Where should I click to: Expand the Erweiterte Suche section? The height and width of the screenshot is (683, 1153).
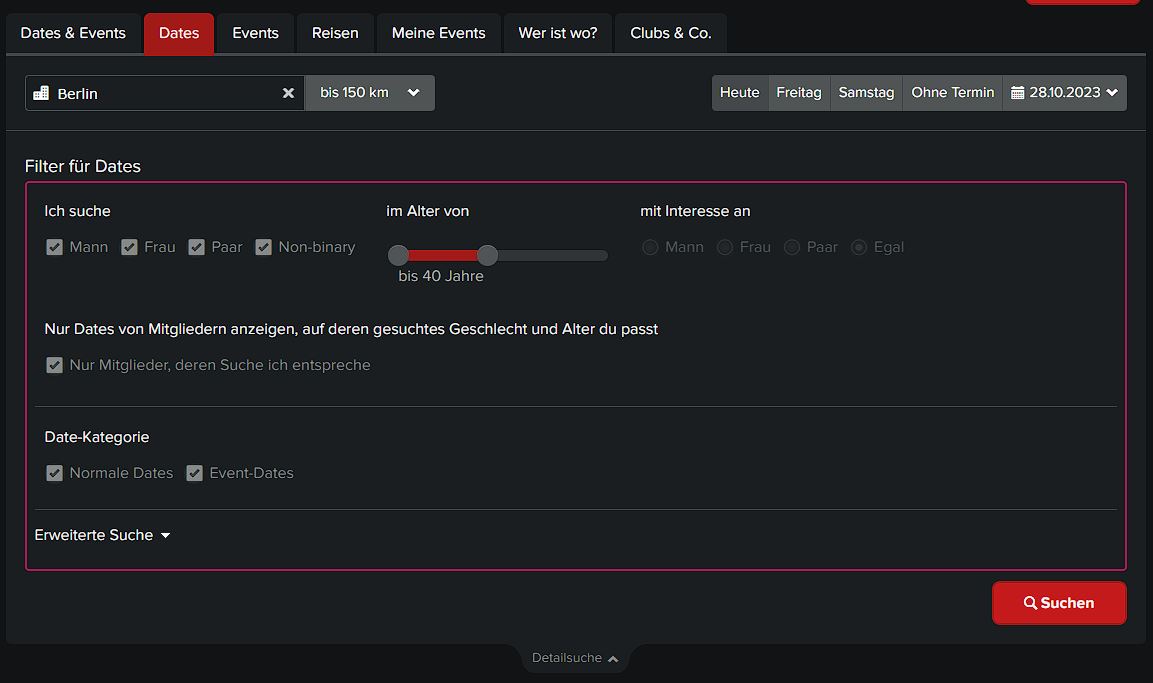(102, 535)
